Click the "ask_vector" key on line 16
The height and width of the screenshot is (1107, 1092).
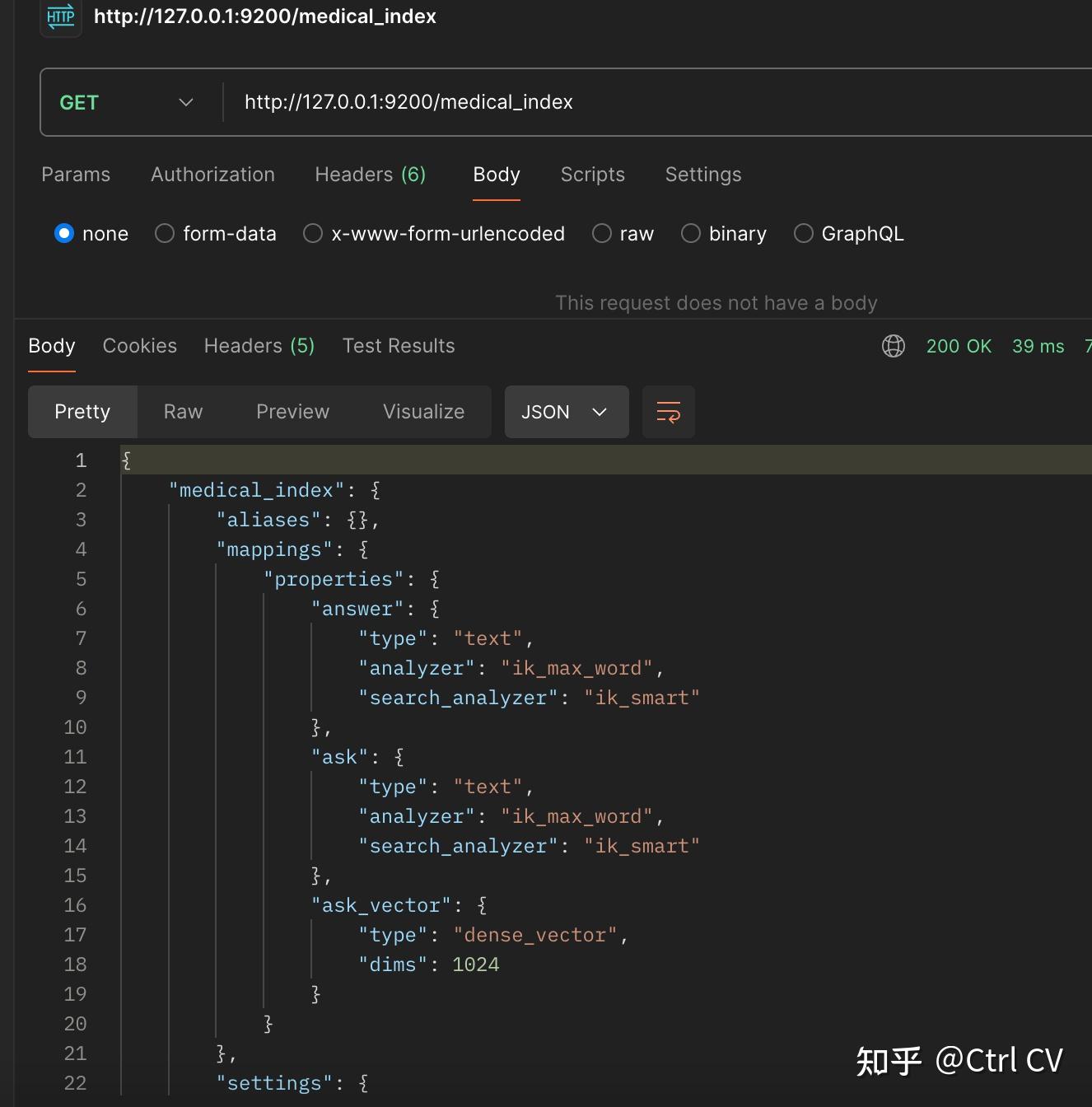(x=381, y=905)
